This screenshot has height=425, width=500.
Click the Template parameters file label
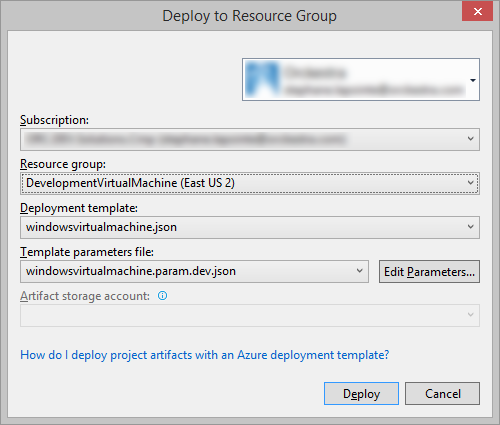[87, 252]
